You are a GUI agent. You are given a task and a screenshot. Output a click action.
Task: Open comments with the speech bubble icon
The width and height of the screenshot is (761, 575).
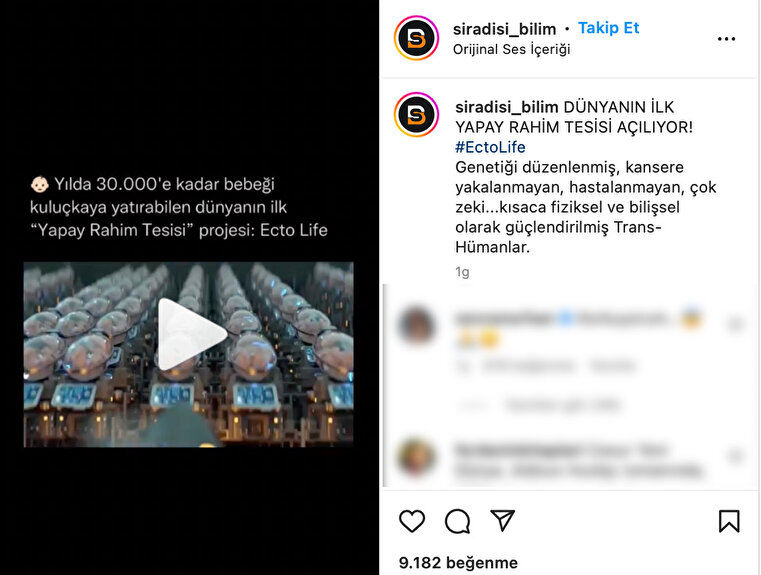[x=457, y=521]
